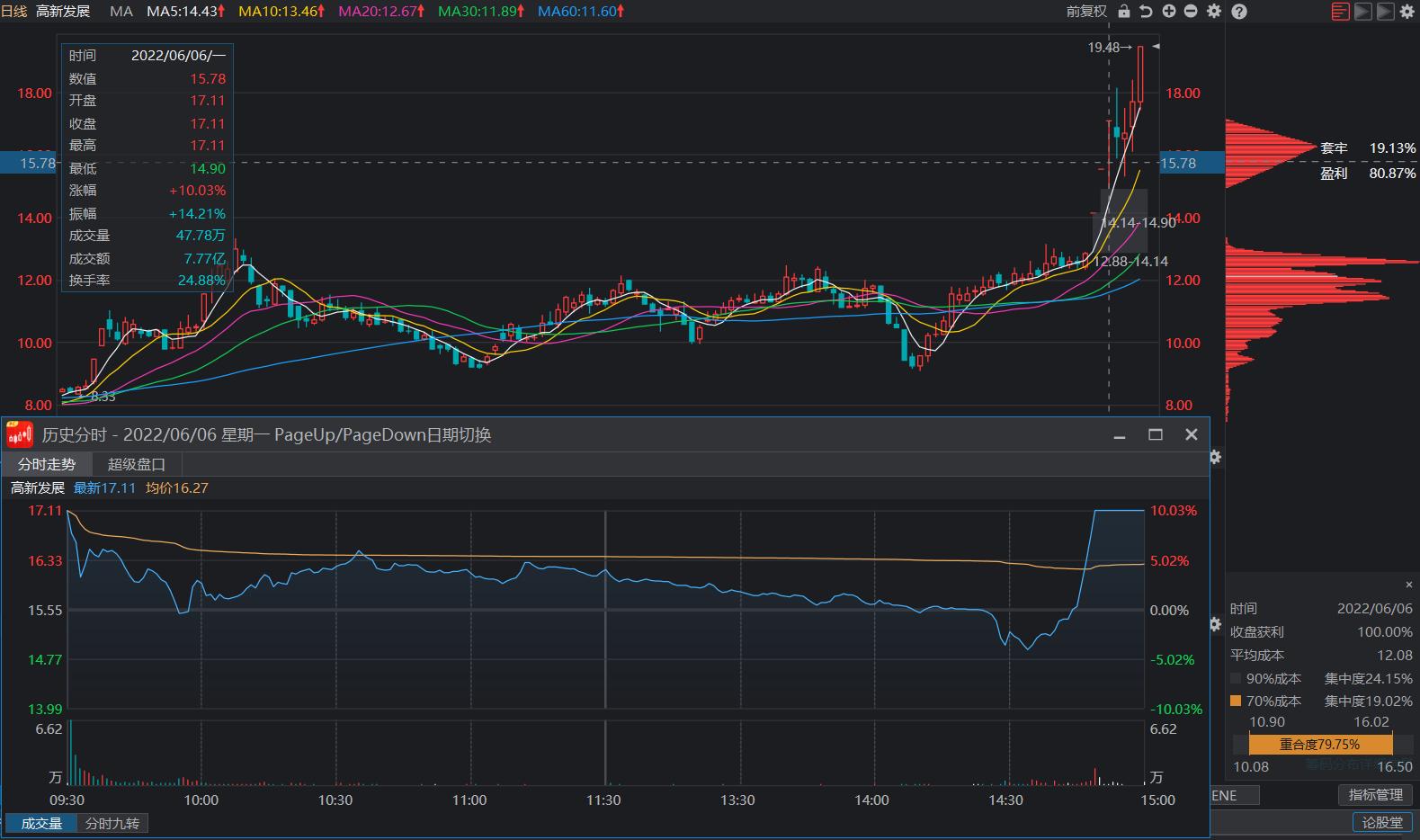
Task: Toggle the 日线 period selector
Action: click(x=13, y=12)
